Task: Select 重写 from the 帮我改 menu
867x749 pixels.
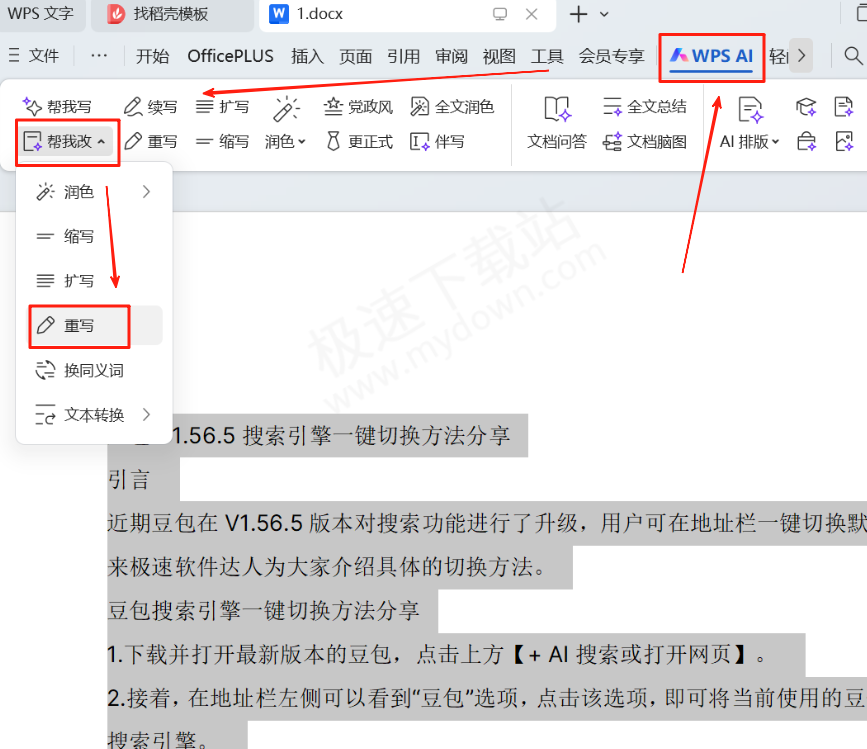Action: (x=78, y=325)
